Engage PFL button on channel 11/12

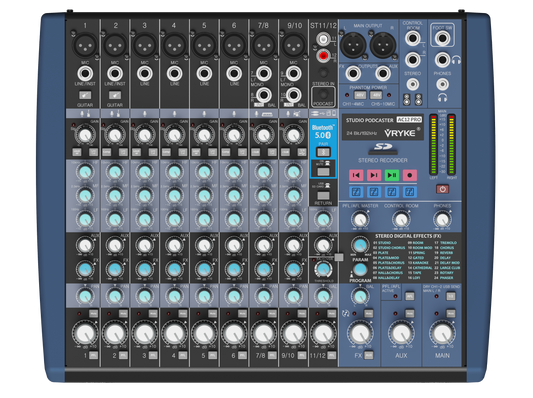(332, 356)
